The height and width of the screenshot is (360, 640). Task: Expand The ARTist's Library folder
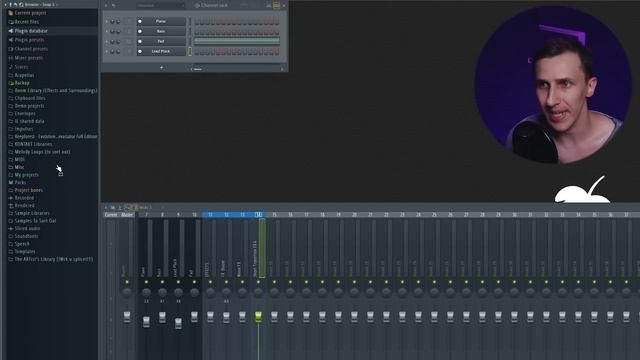pyautogui.click(x=53, y=259)
